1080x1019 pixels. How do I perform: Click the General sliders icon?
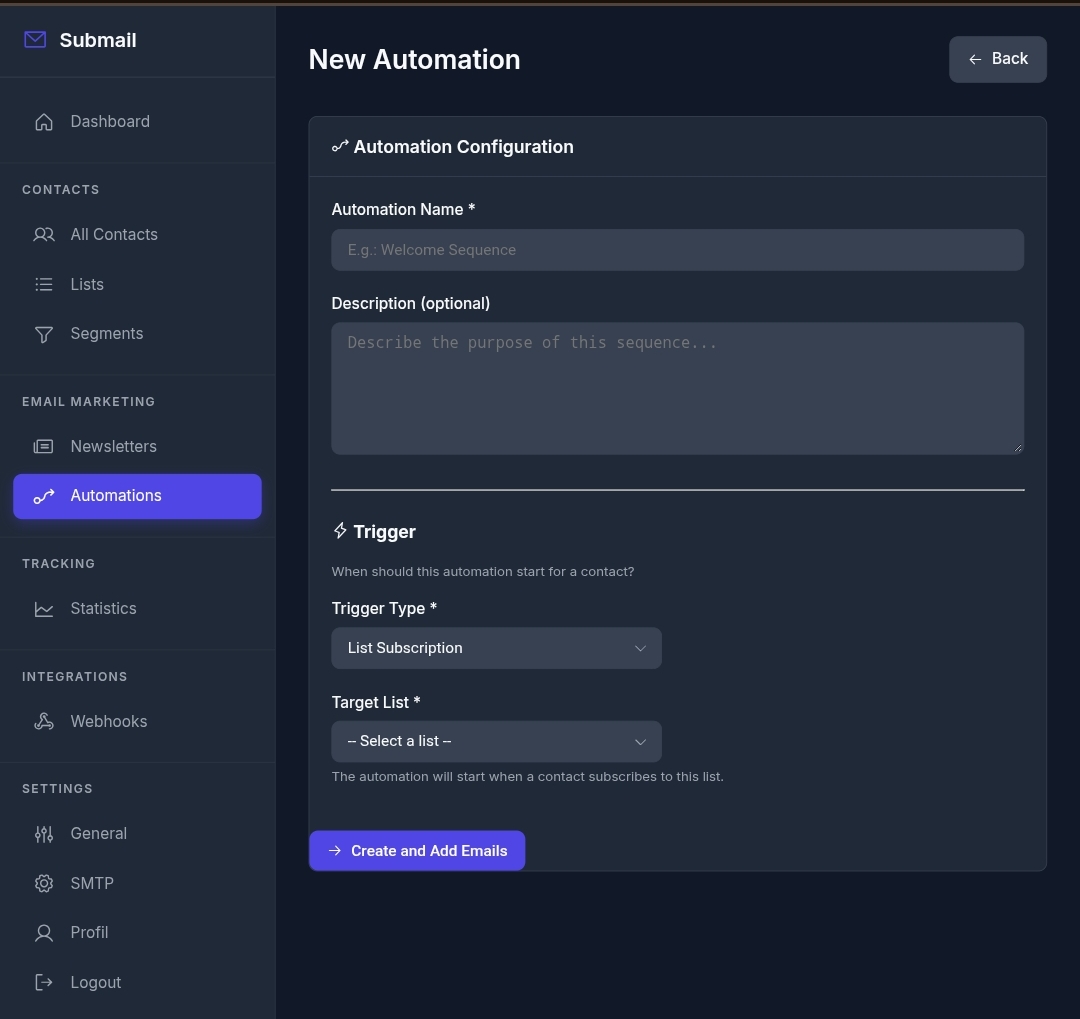click(x=44, y=834)
